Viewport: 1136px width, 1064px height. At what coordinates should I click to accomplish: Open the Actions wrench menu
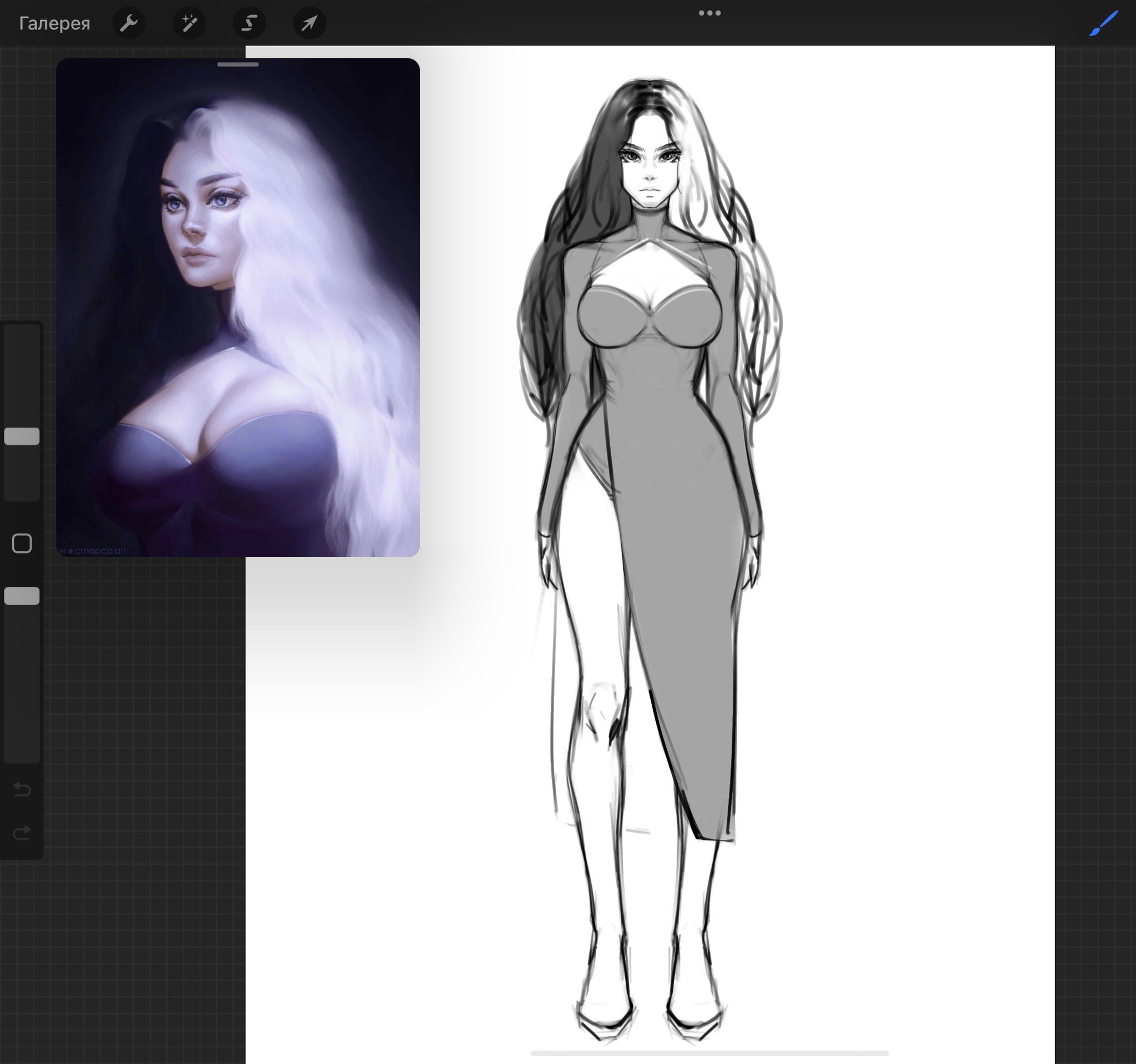tap(129, 23)
